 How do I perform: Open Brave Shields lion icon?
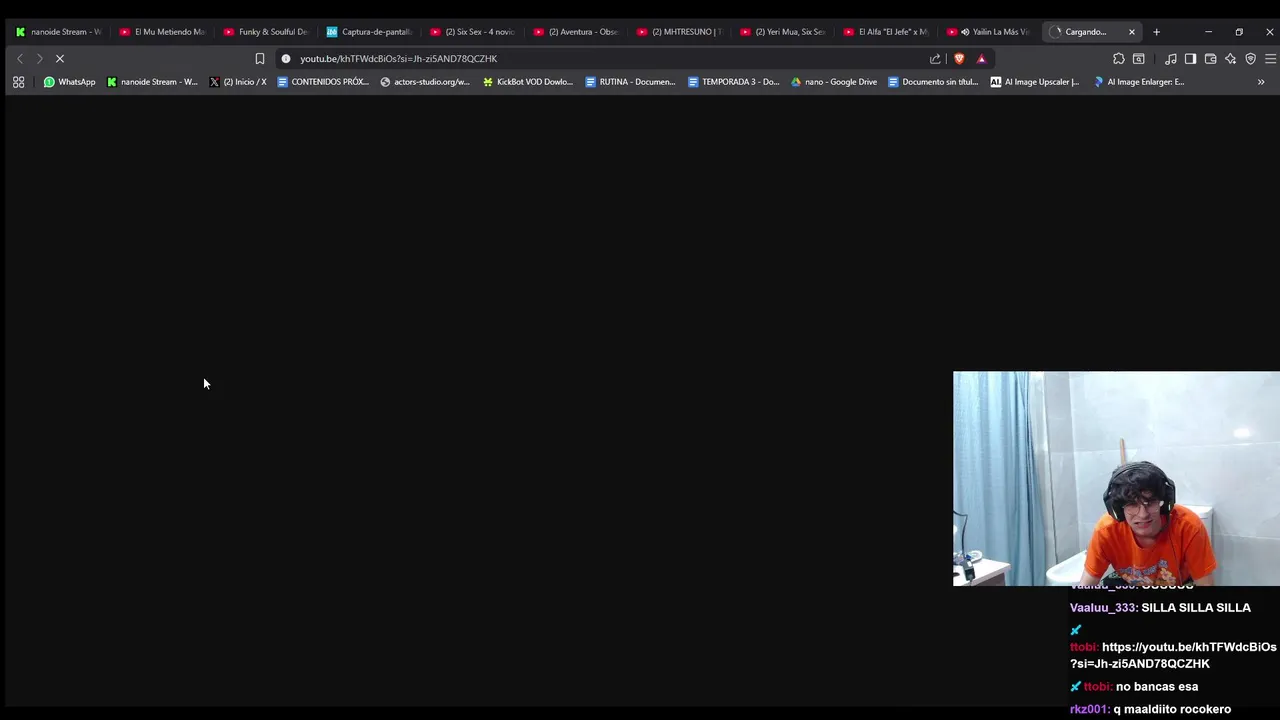(x=959, y=59)
